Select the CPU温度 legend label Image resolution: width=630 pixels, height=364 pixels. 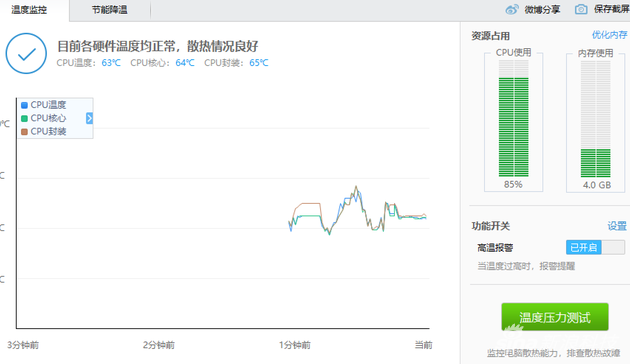coord(48,105)
